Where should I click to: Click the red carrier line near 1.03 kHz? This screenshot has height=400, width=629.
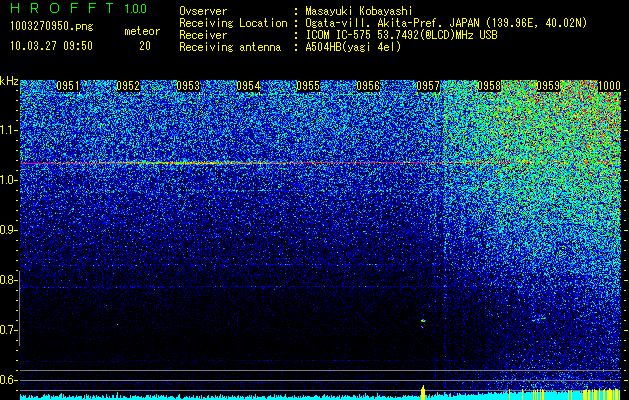tap(320, 163)
